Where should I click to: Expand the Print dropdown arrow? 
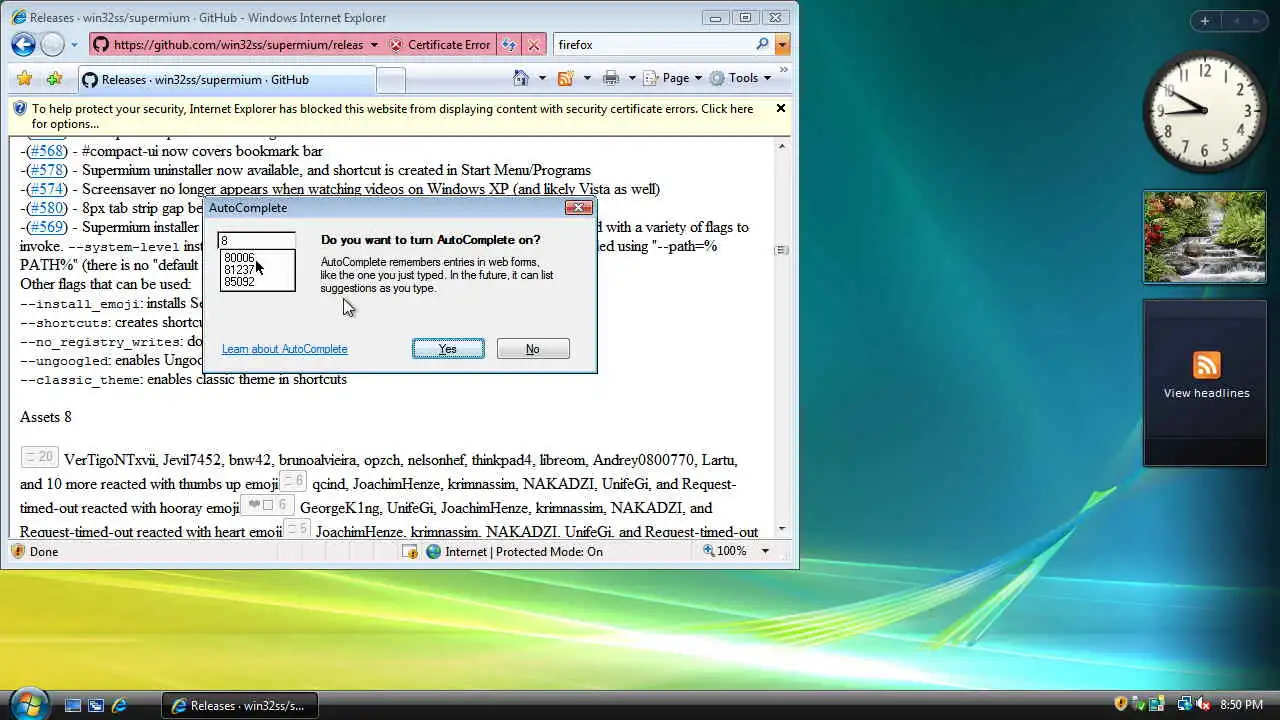[632, 78]
